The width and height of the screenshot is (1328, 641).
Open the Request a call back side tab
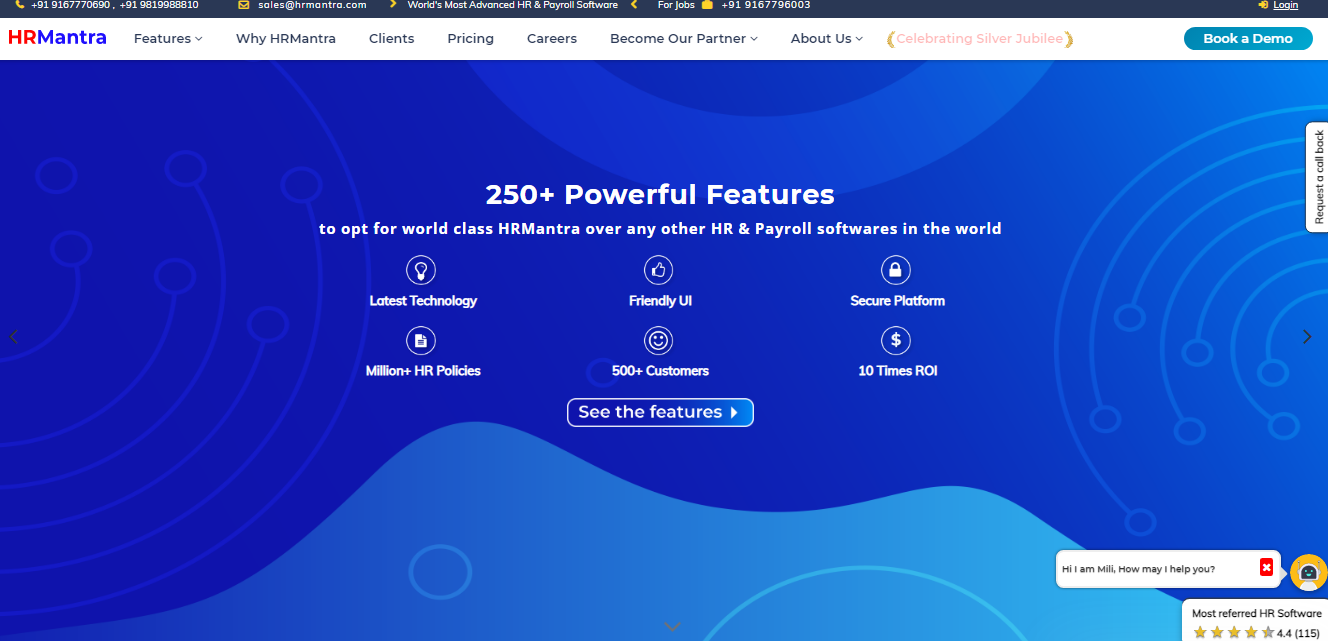(1317, 177)
